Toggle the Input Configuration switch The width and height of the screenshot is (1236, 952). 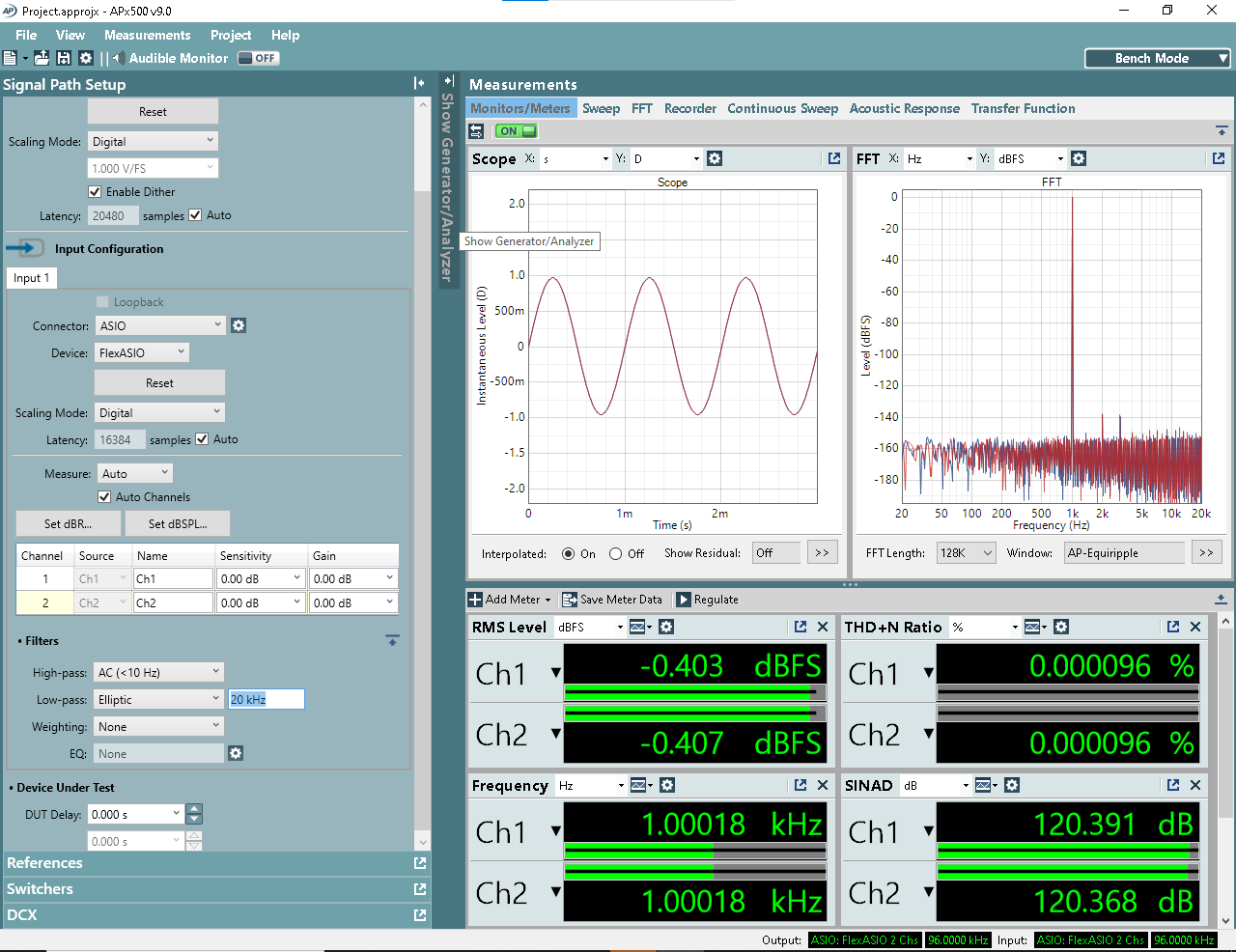pyautogui.click(x=25, y=248)
